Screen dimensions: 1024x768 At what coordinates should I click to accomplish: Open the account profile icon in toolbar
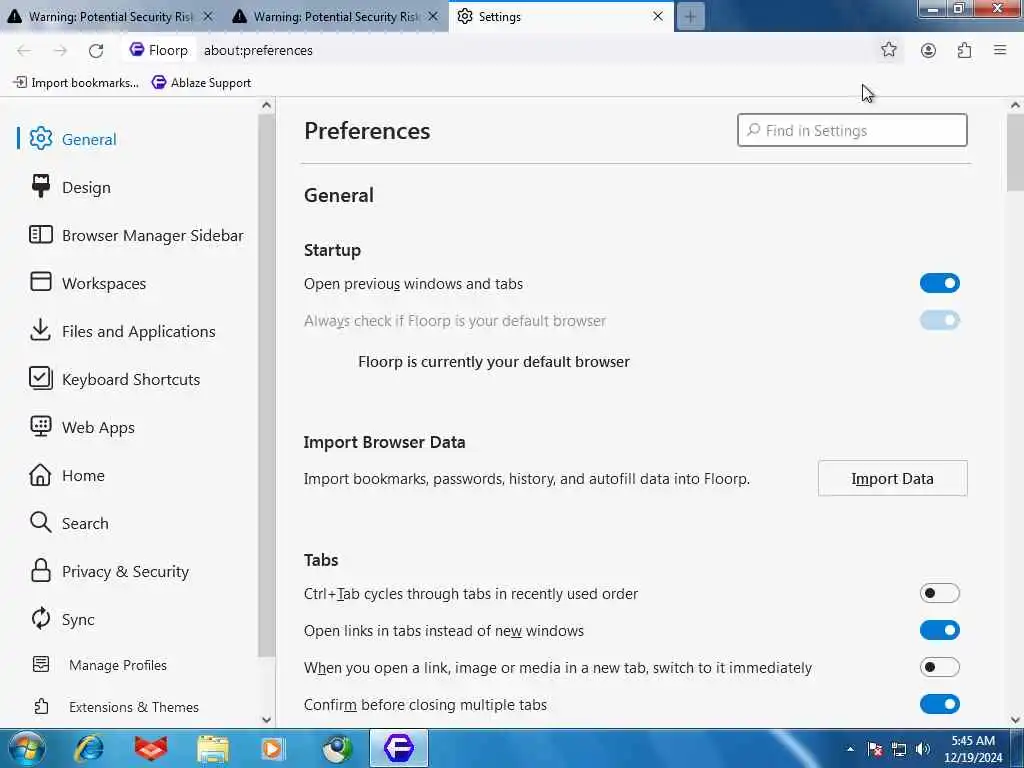(928, 50)
